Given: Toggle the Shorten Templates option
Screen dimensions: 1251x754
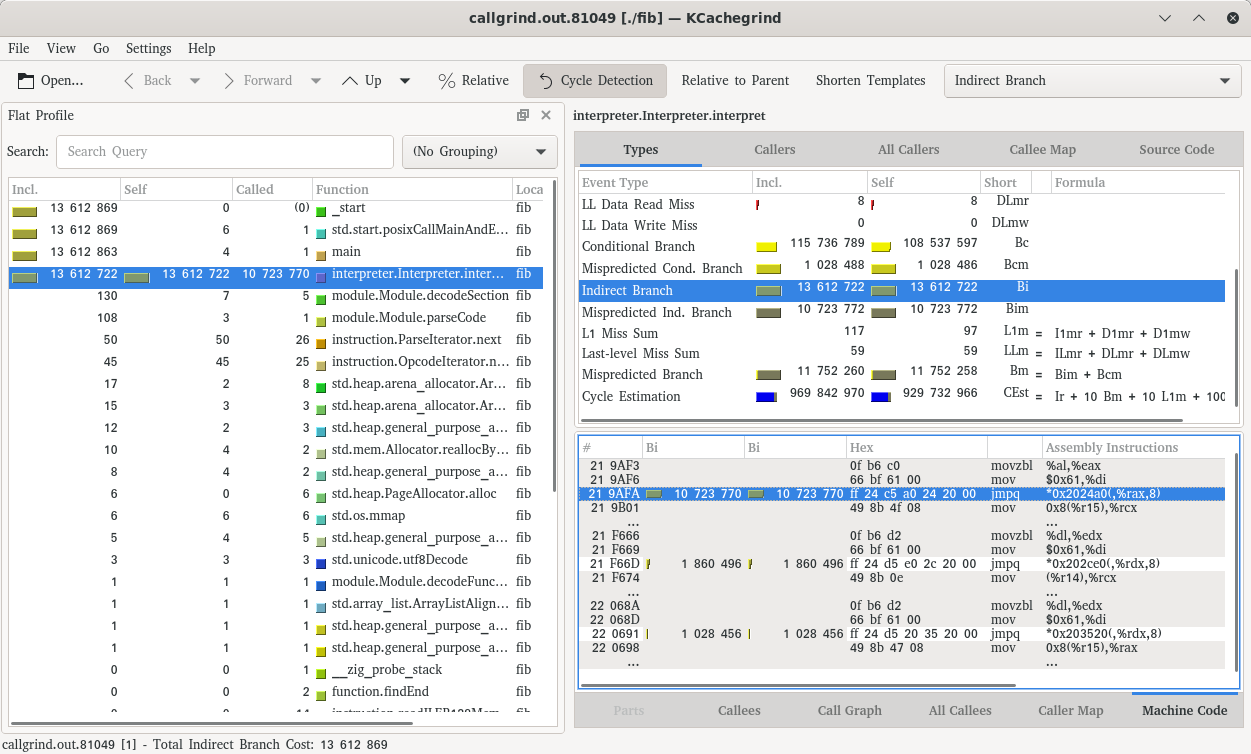Looking at the screenshot, I should (x=870, y=81).
